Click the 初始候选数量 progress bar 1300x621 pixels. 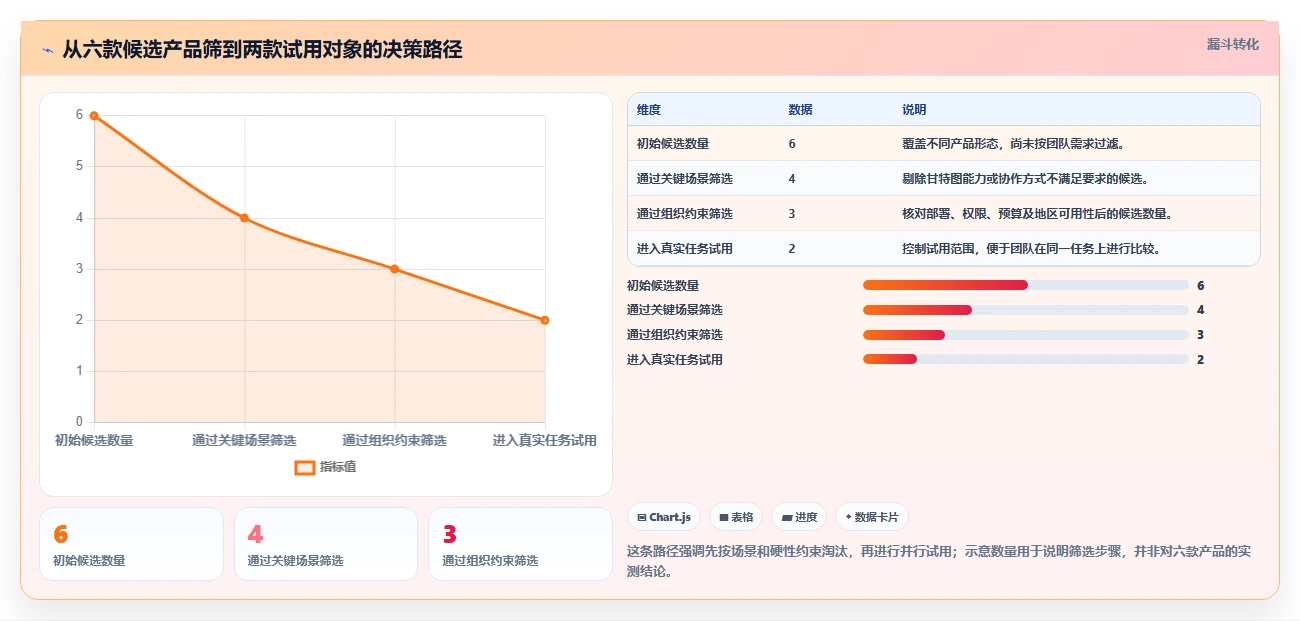point(1025,285)
